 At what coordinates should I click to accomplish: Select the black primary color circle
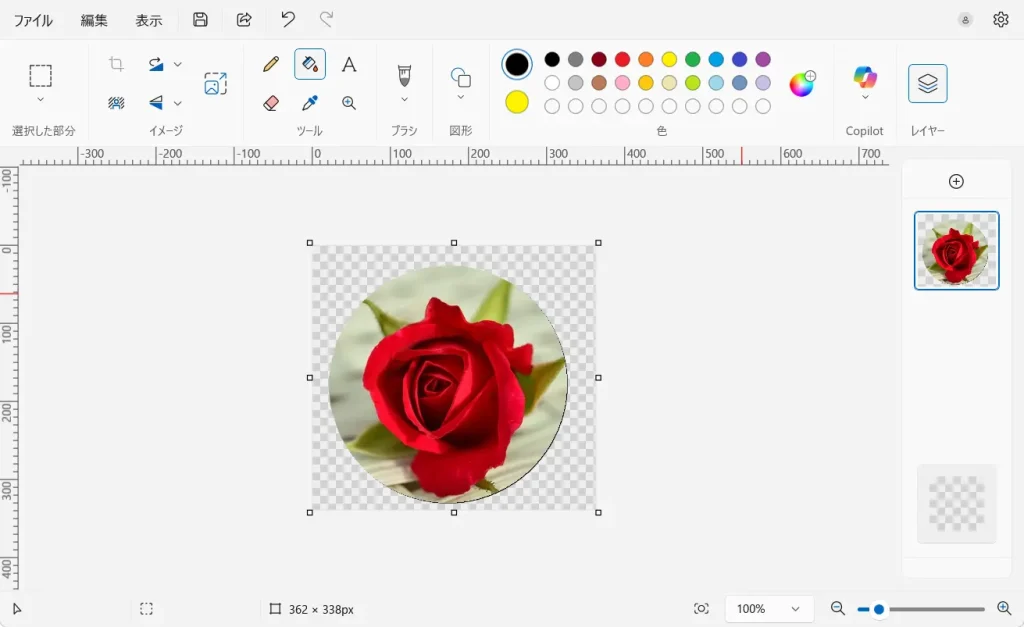click(x=517, y=64)
